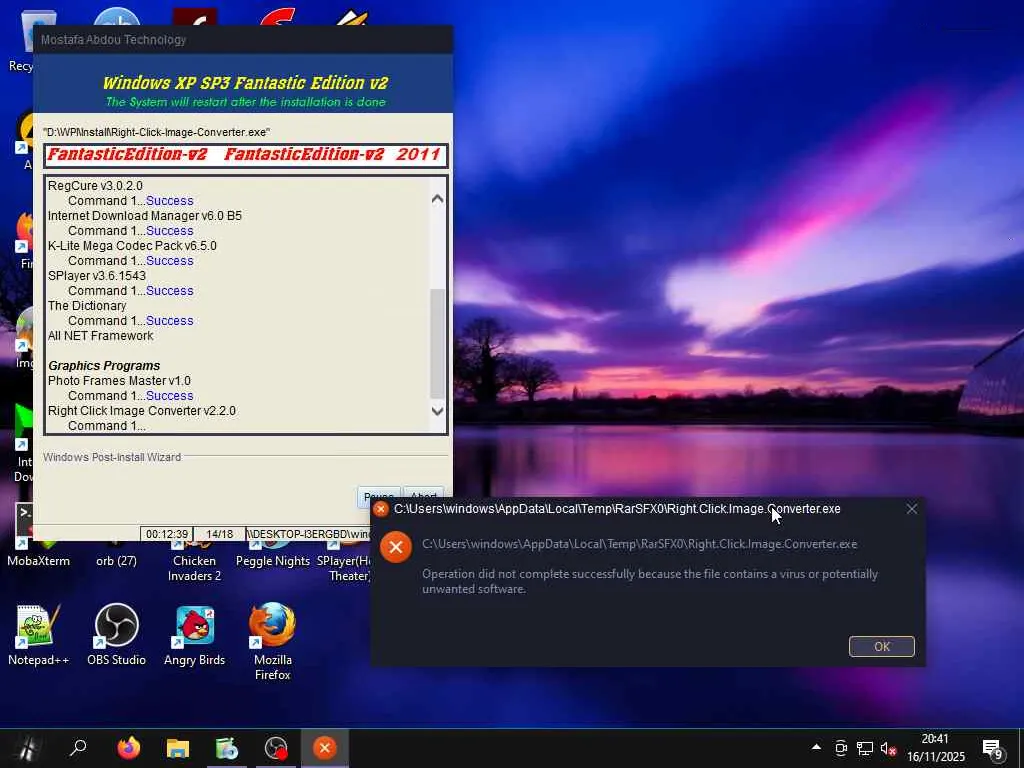Launch Mozilla Firefox desktop shortcut
The width and height of the screenshot is (1024, 768).
(x=272, y=641)
